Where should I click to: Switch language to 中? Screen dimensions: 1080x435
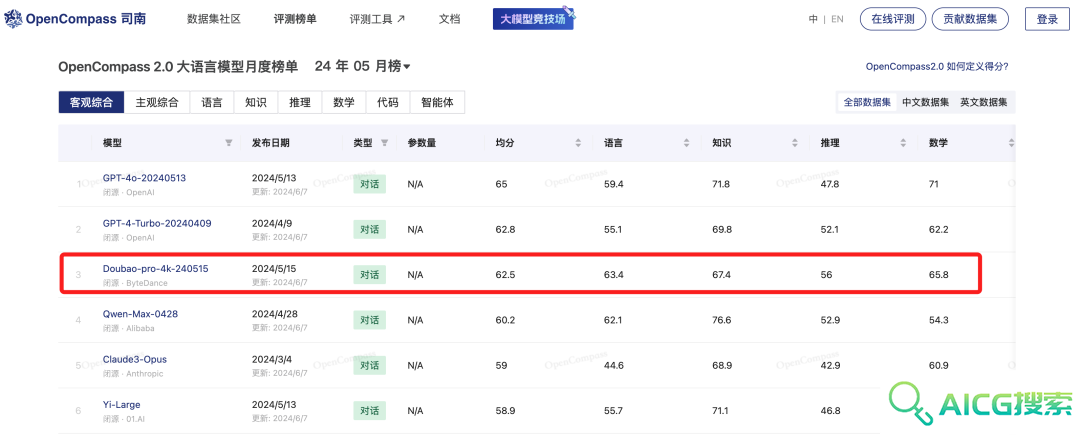813,19
